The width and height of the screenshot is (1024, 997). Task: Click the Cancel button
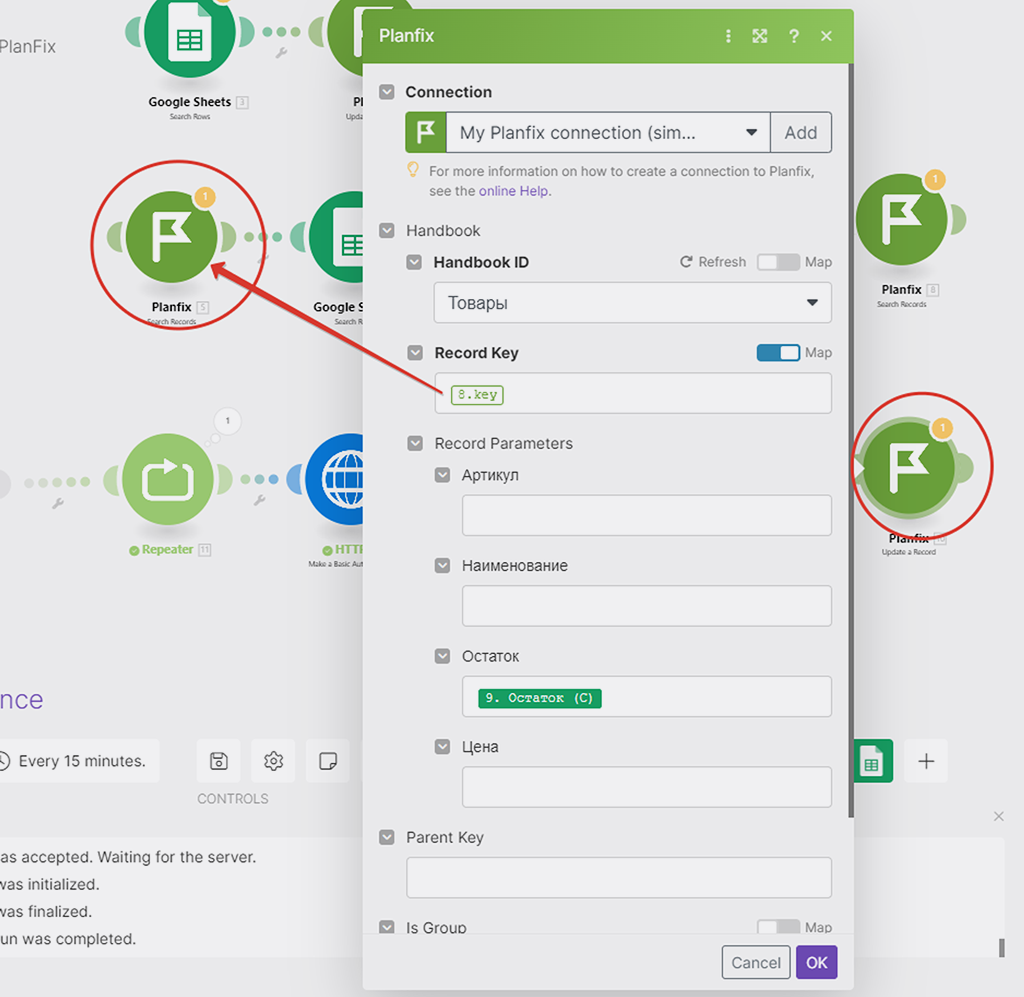pos(756,962)
